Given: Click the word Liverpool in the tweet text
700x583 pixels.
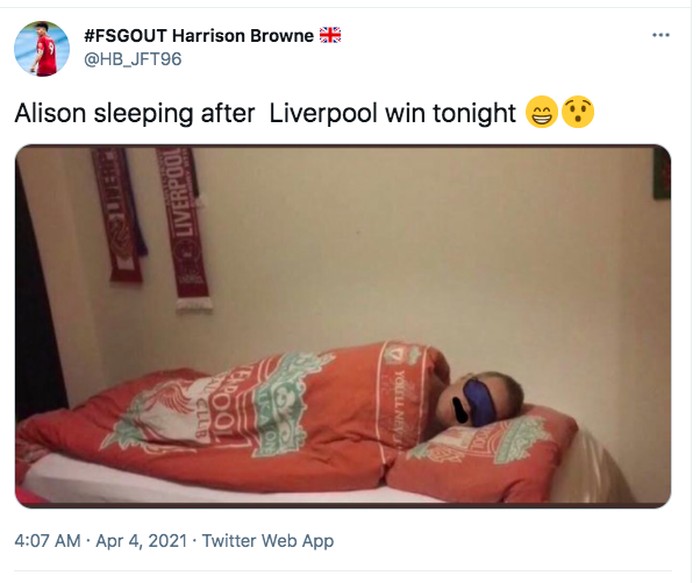Looking at the screenshot, I should [323, 113].
